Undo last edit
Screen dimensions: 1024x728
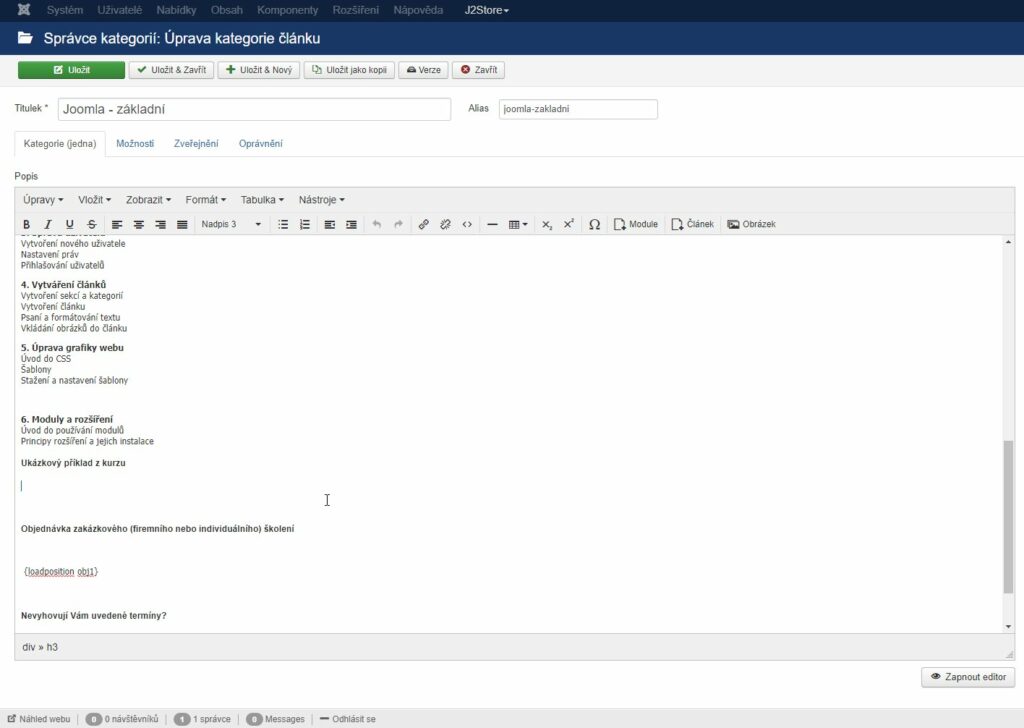click(x=377, y=224)
